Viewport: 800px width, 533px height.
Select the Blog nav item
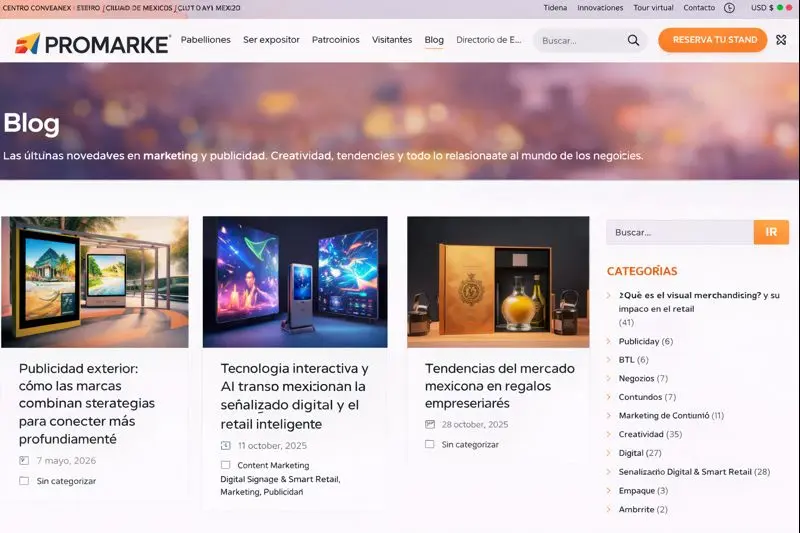(434, 40)
